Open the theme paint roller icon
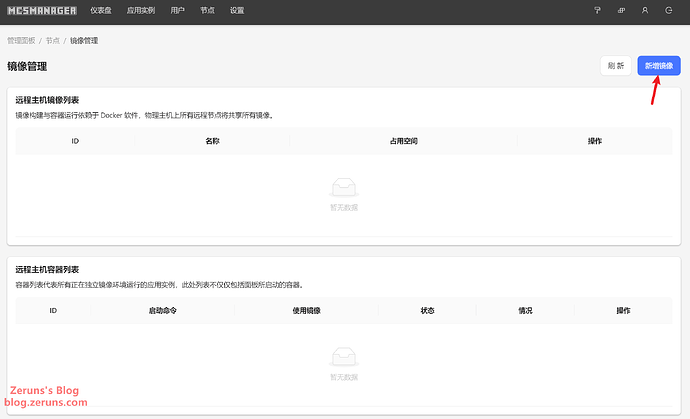The image size is (690, 419). coord(597,10)
